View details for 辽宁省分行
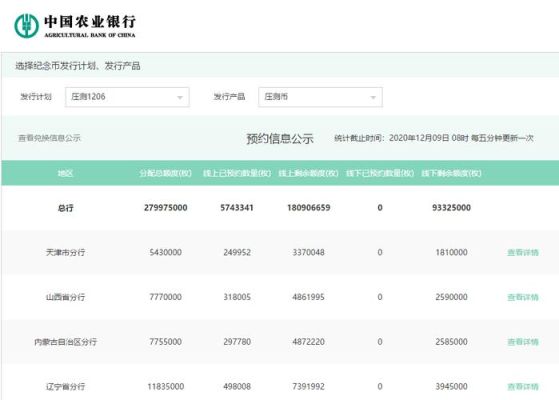 [523, 386]
